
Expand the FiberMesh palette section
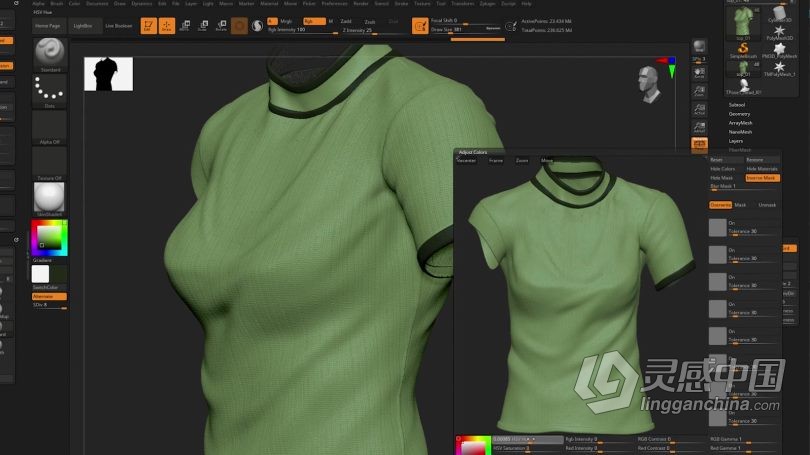[x=740, y=150]
